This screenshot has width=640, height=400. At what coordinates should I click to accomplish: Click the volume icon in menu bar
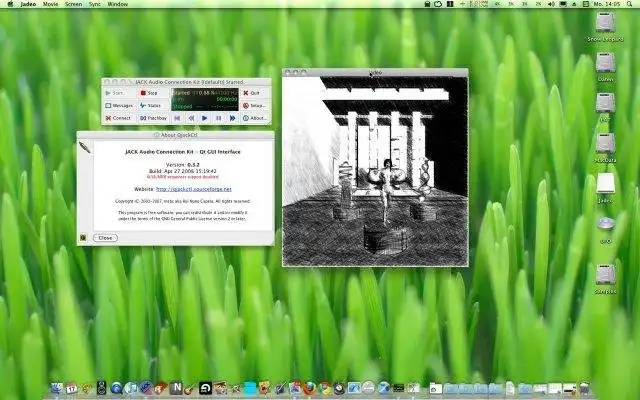pyautogui.click(x=551, y=4)
